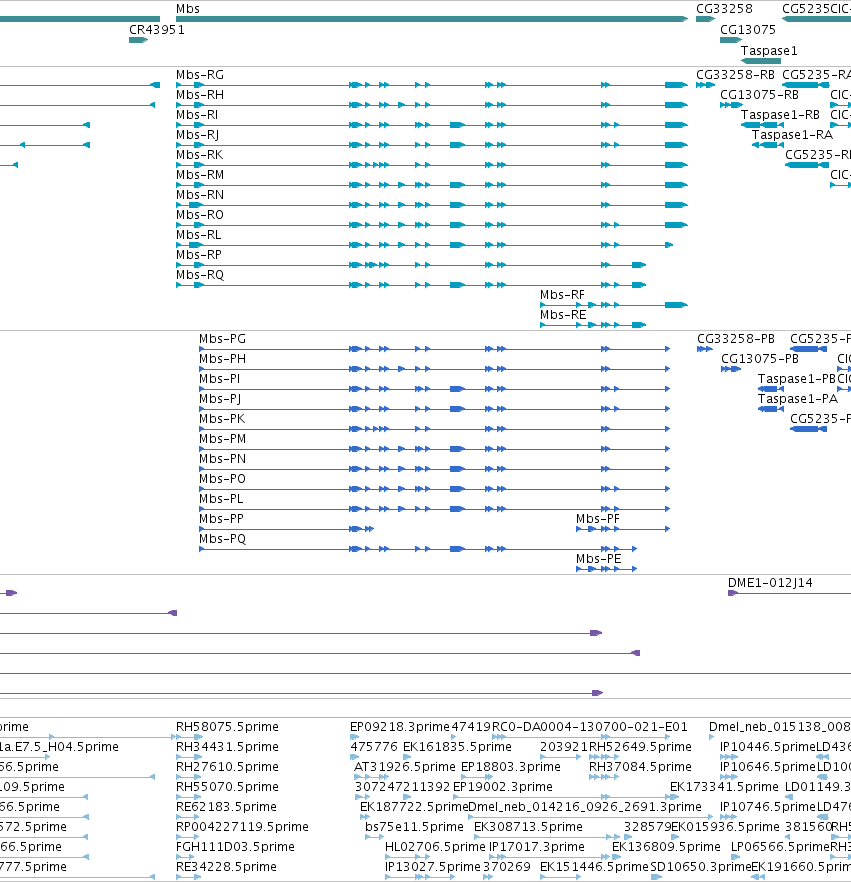Viewport: 851px width, 882px height.
Task: Click the EK161835.5prime label
Action: [457, 747]
